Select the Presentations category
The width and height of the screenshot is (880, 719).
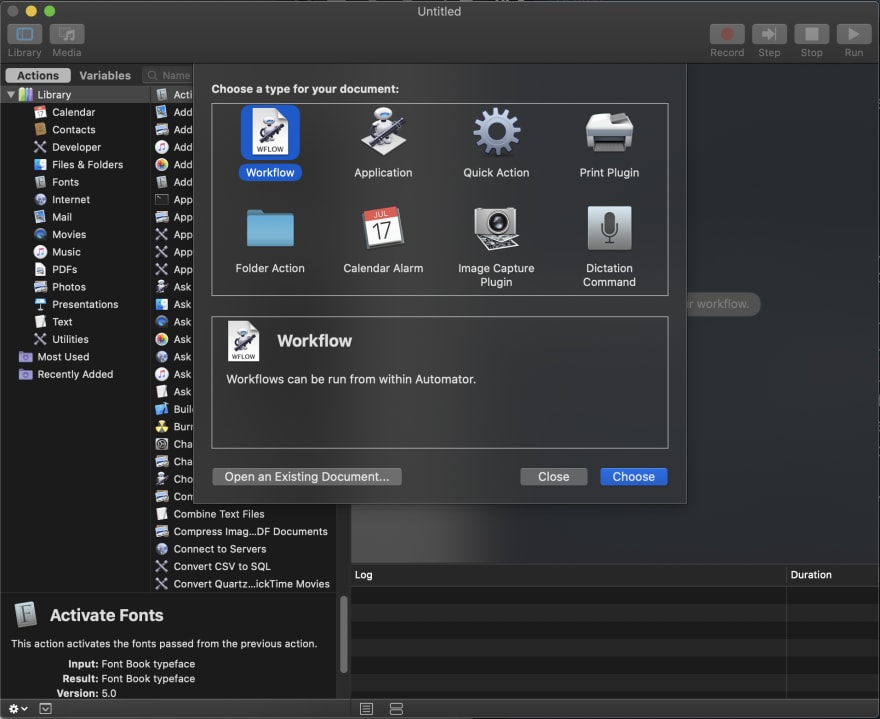85,304
